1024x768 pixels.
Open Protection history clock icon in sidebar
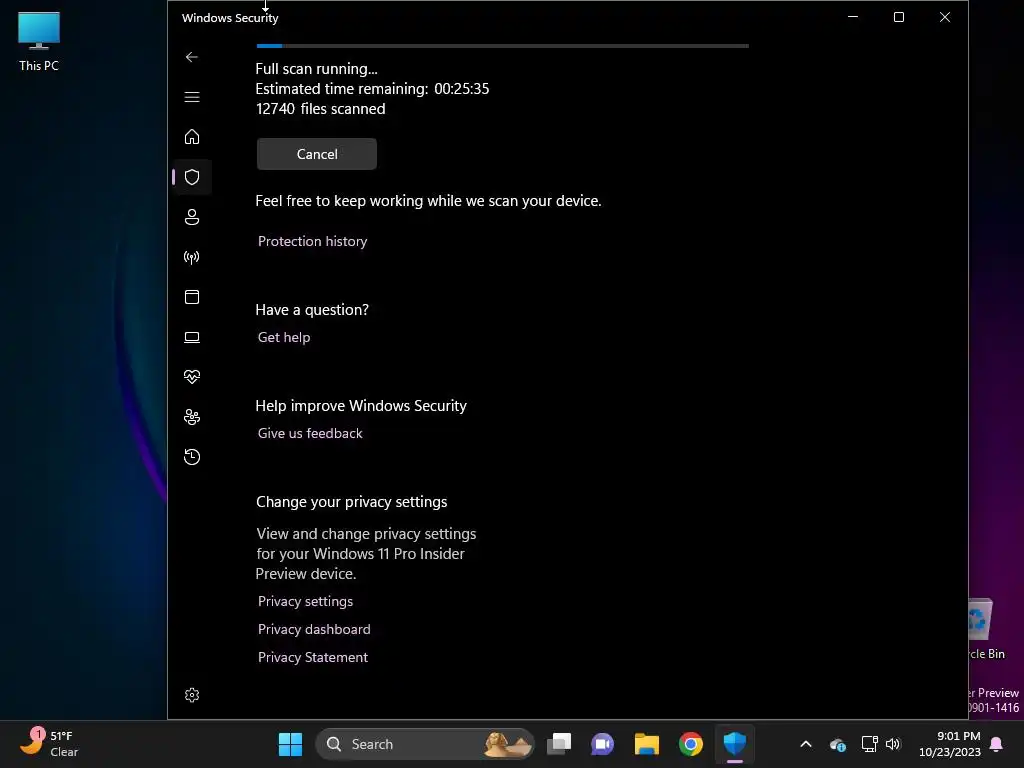click(x=191, y=456)
